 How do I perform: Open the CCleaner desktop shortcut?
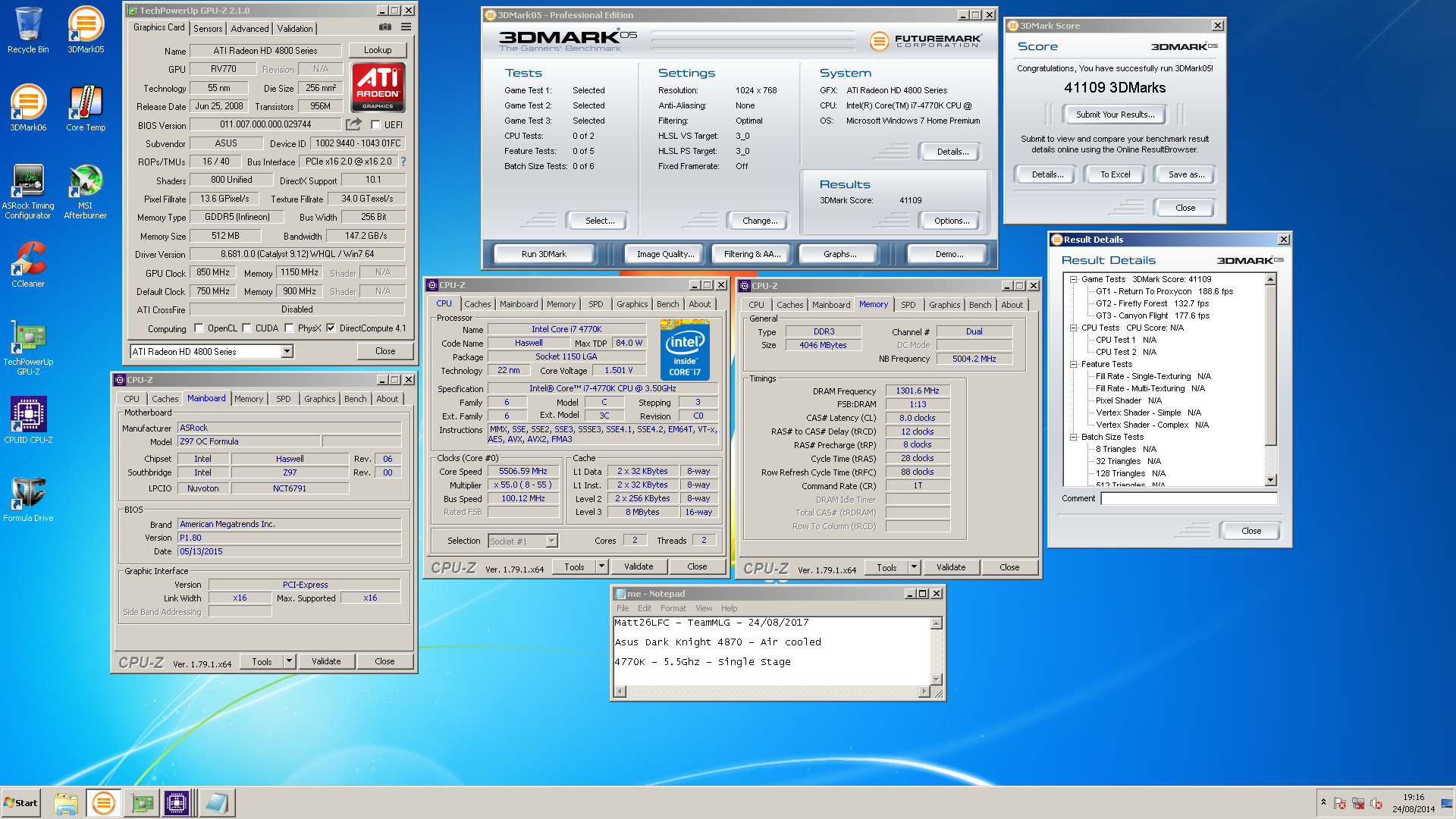[28, 265]
